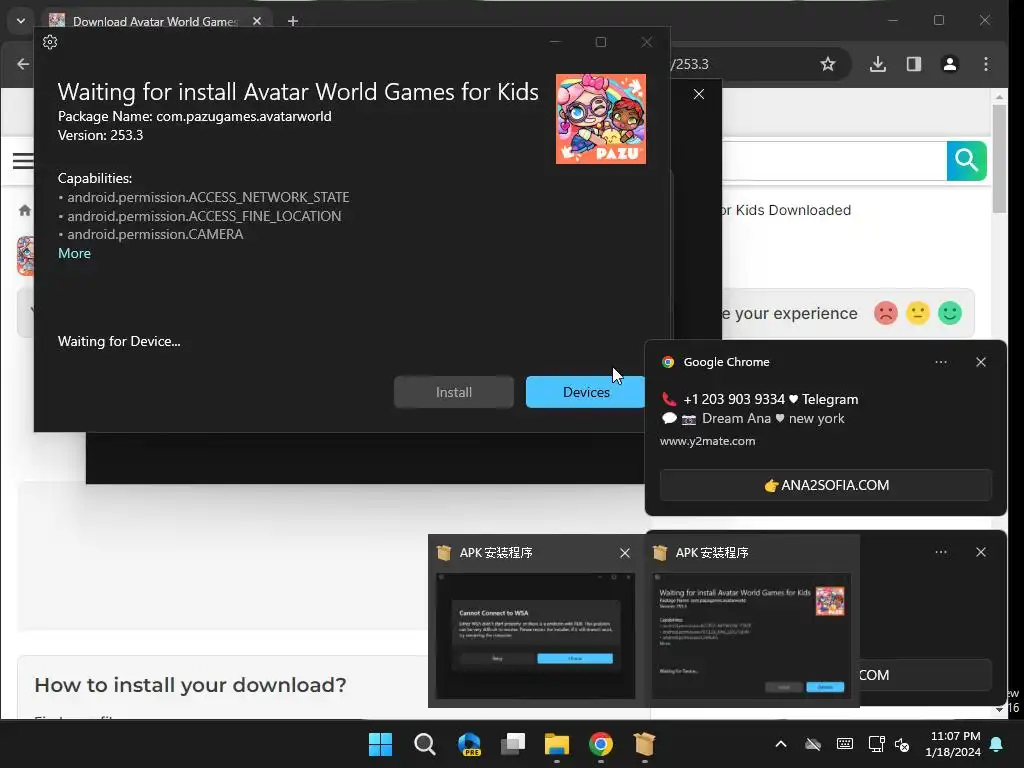Click the website search button
This screenshot has height=768, width=1024.
point(967,160)
